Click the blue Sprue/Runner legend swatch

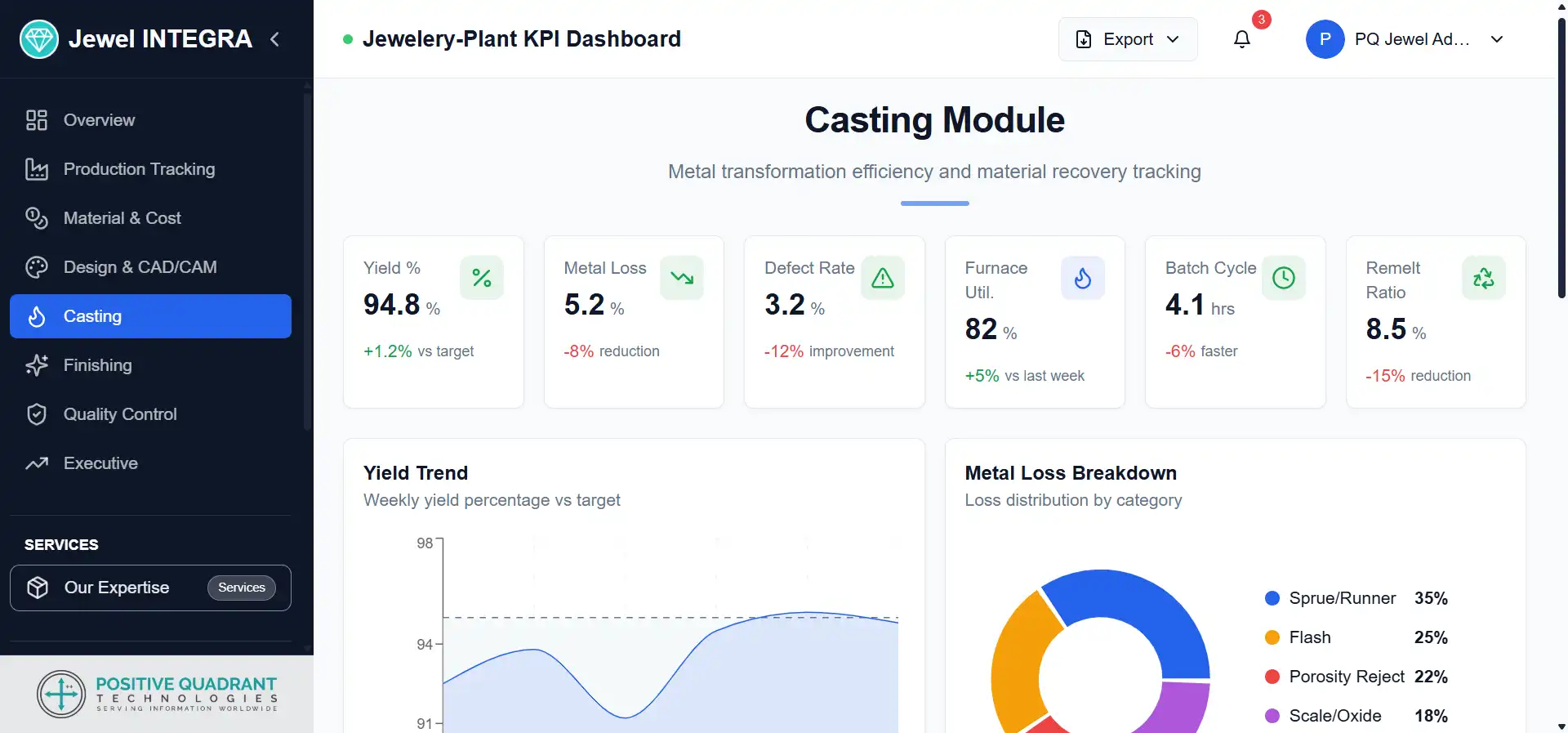tap(1272, 598)
